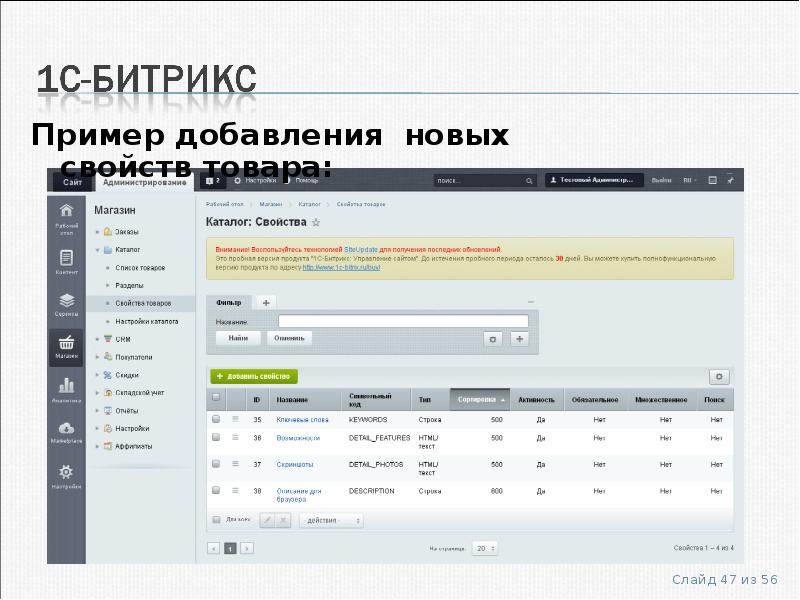Open Свойства товаров in tree
Viewport: 800px width, 600px height.
143,304
